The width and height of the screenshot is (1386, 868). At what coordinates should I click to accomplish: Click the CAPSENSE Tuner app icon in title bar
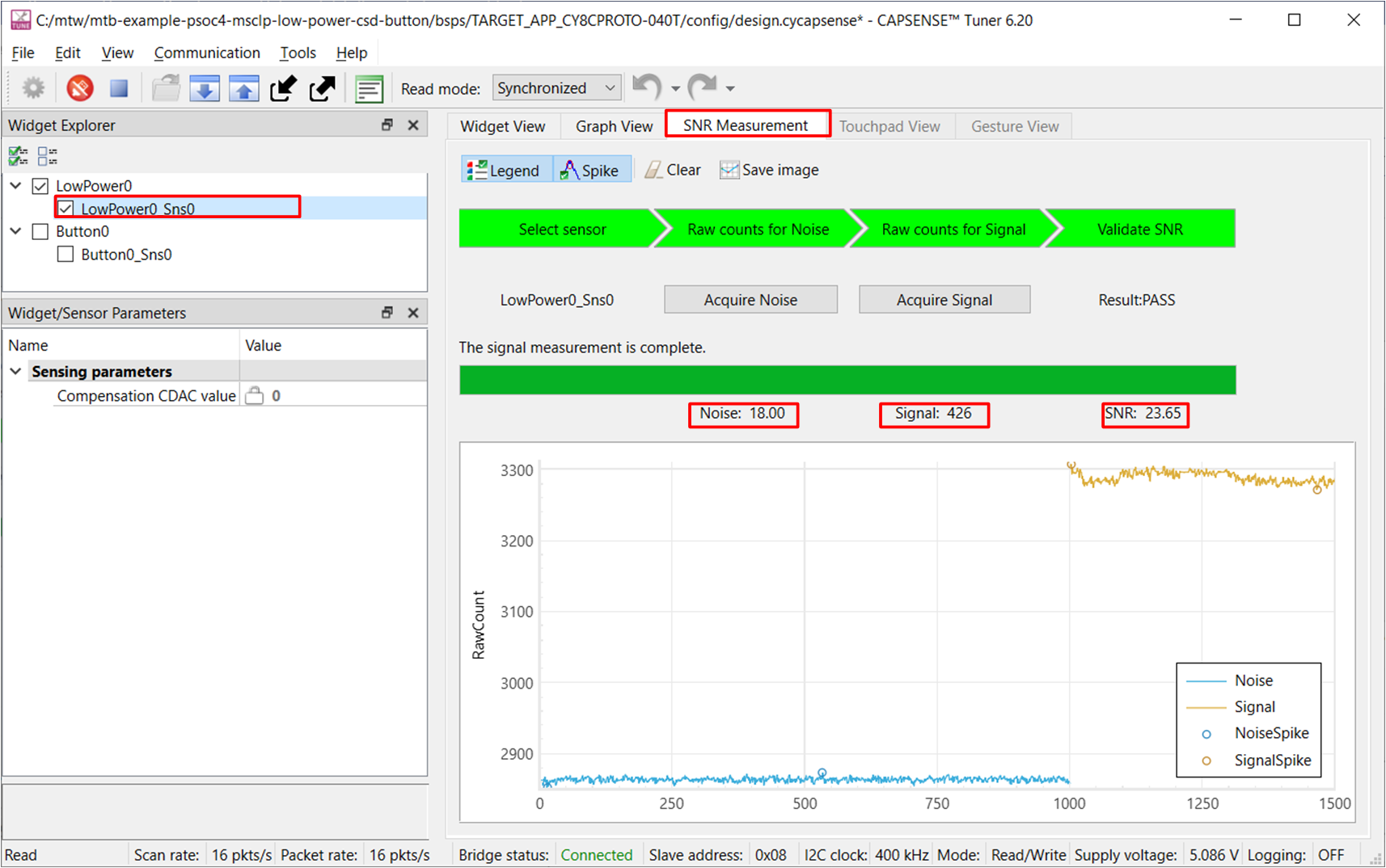tap(20, 20)
